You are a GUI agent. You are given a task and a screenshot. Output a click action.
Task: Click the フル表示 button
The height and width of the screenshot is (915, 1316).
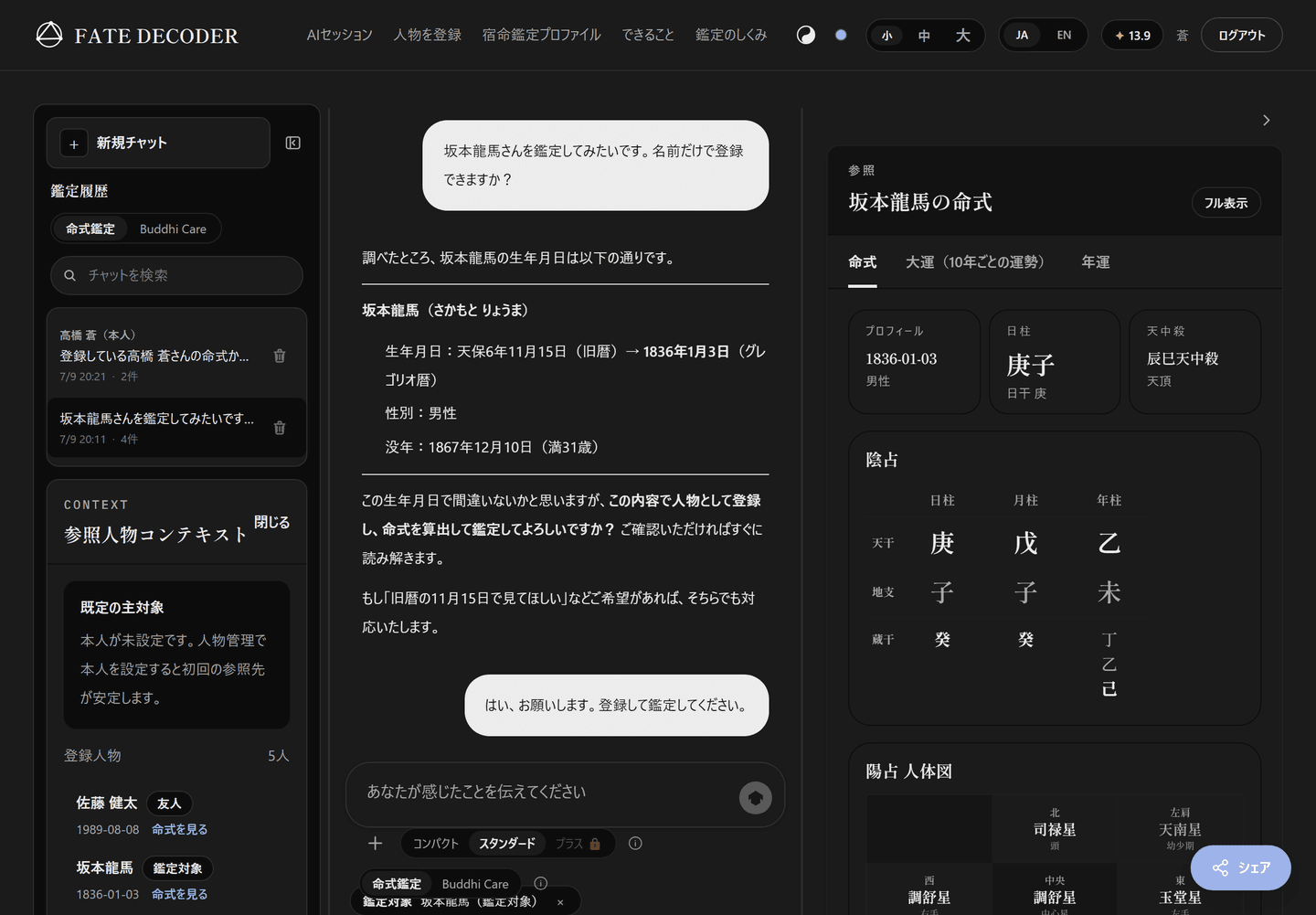coord(1226,203)
